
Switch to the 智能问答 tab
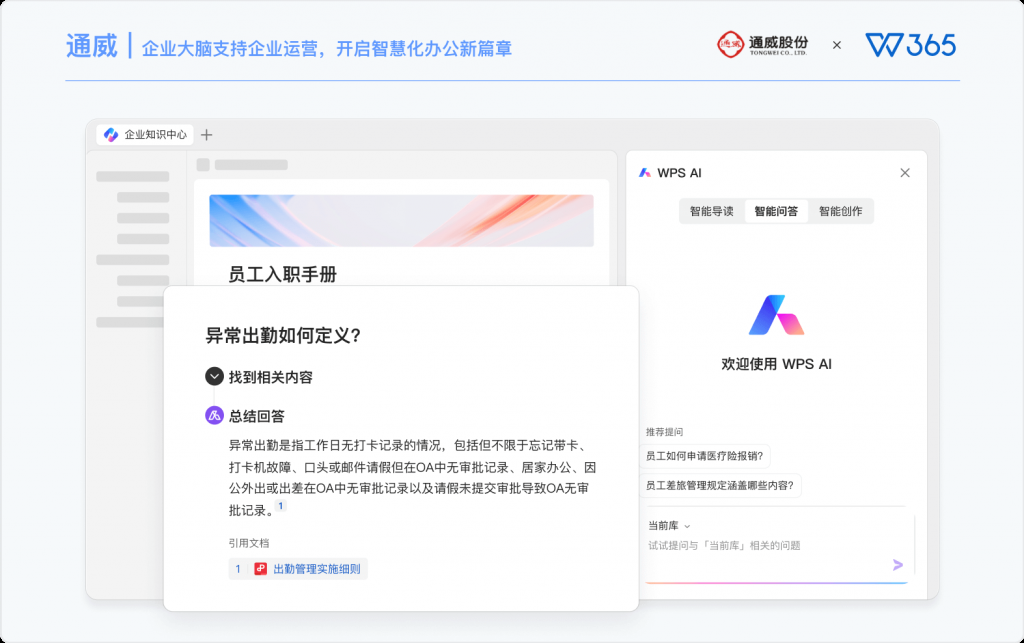click(x=776, y=212)
